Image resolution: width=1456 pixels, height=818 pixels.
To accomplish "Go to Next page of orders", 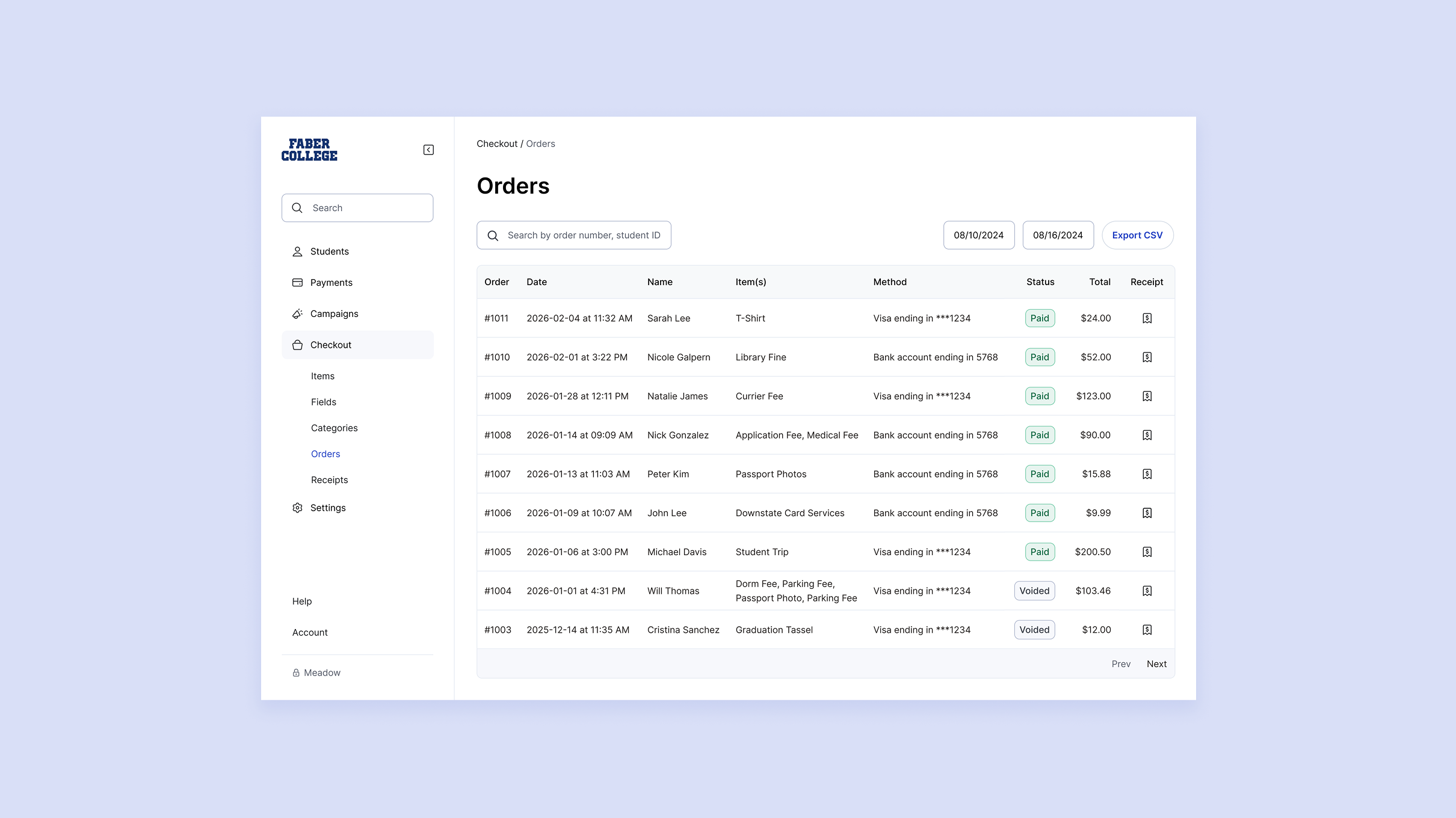I will 1156,664.
